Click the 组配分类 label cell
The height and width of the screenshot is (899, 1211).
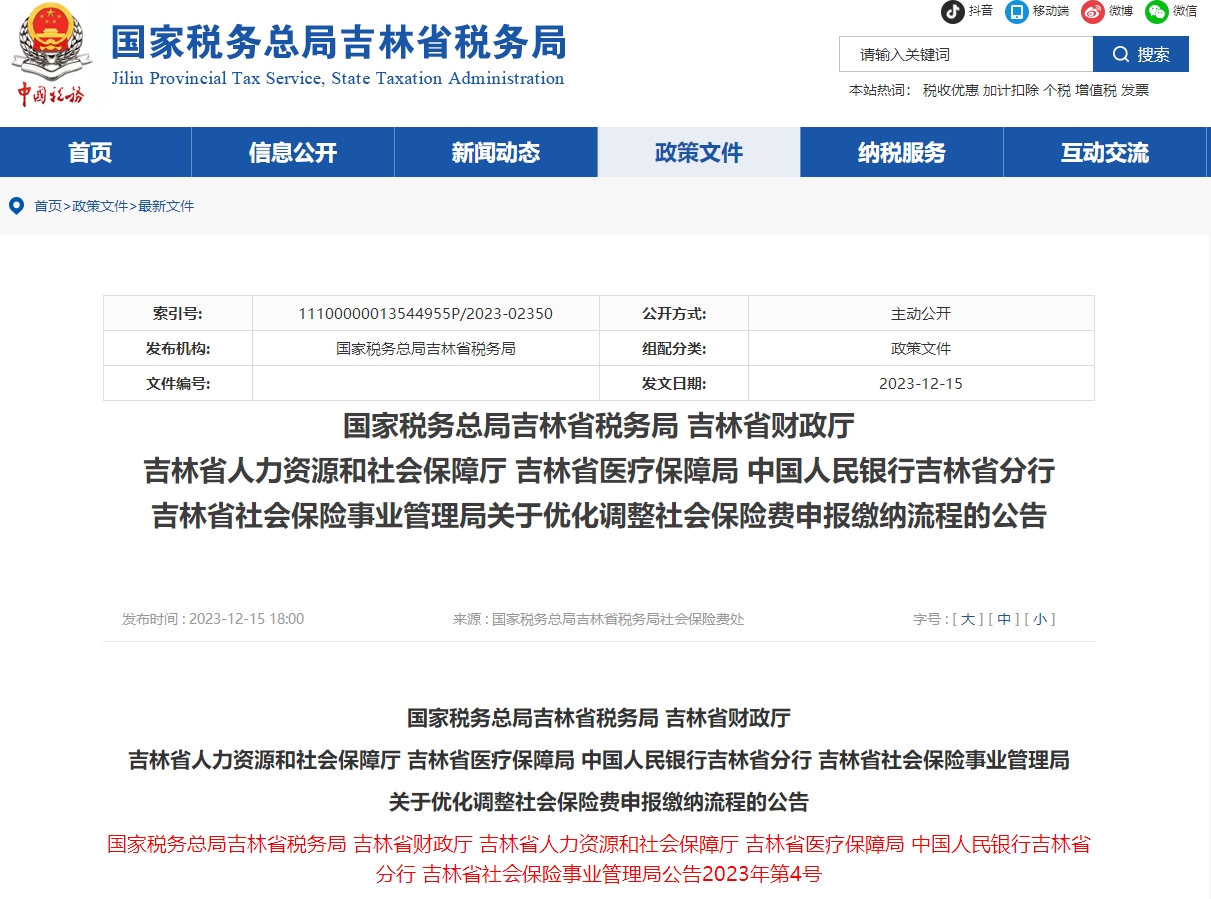click(674, 348)
